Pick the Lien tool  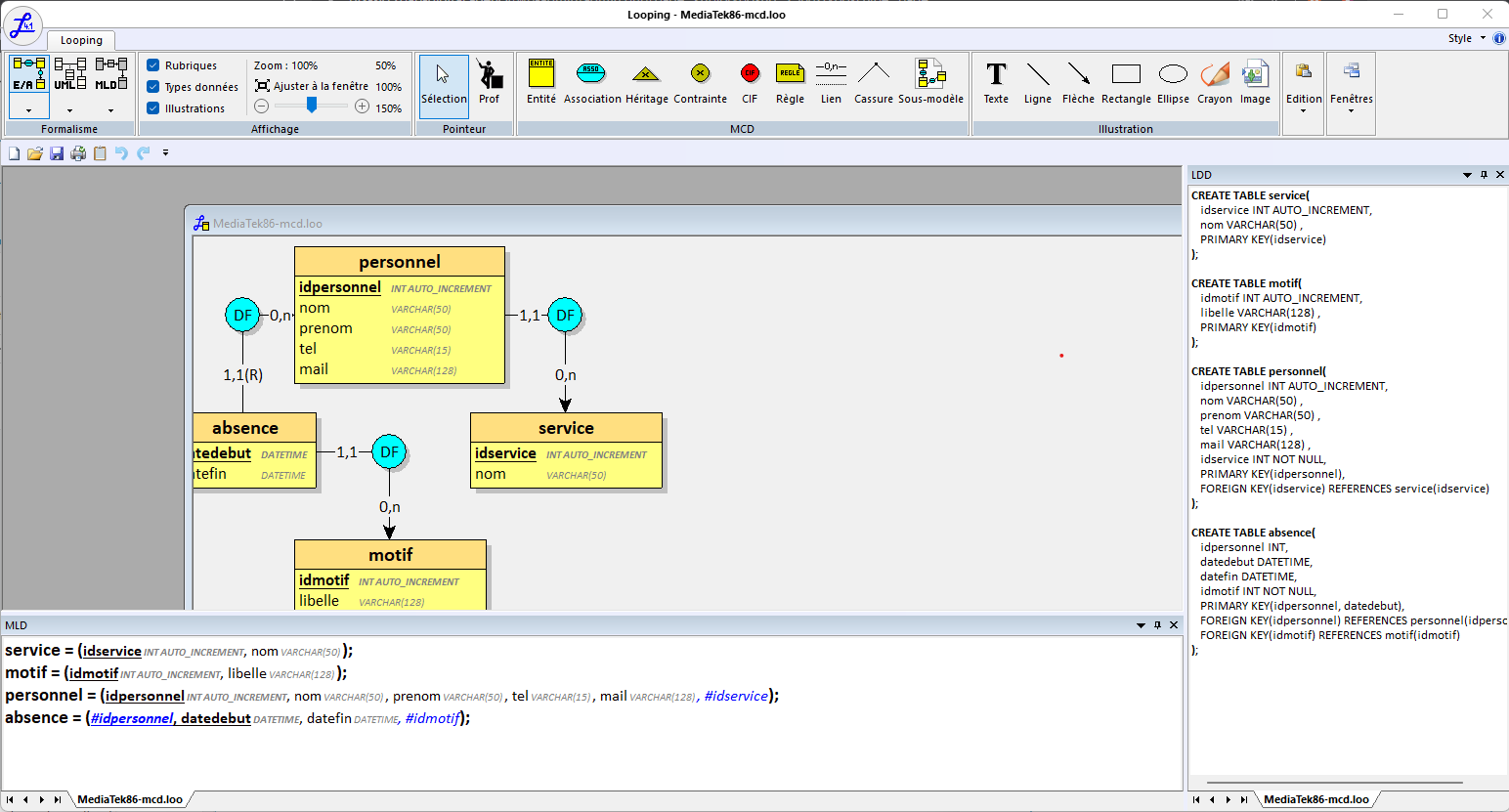click(x=831, y=82)
